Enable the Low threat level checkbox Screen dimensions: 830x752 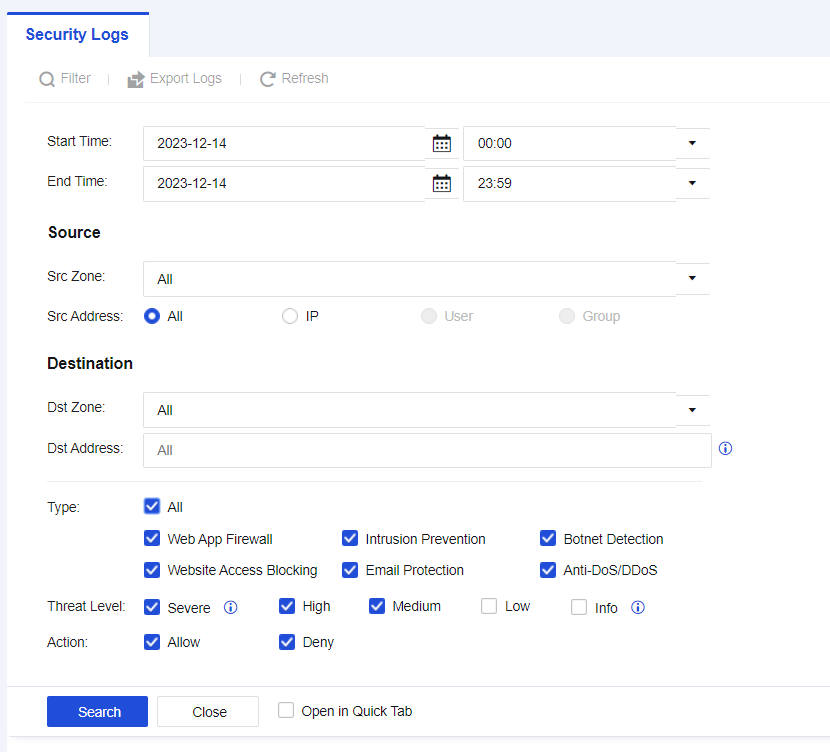(489, 606)
